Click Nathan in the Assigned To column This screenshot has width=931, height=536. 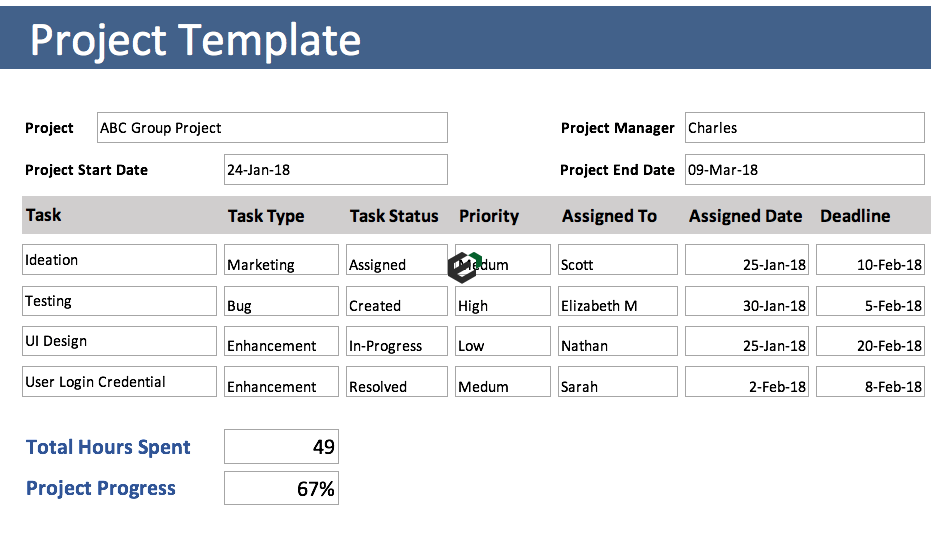click(617, 342)
